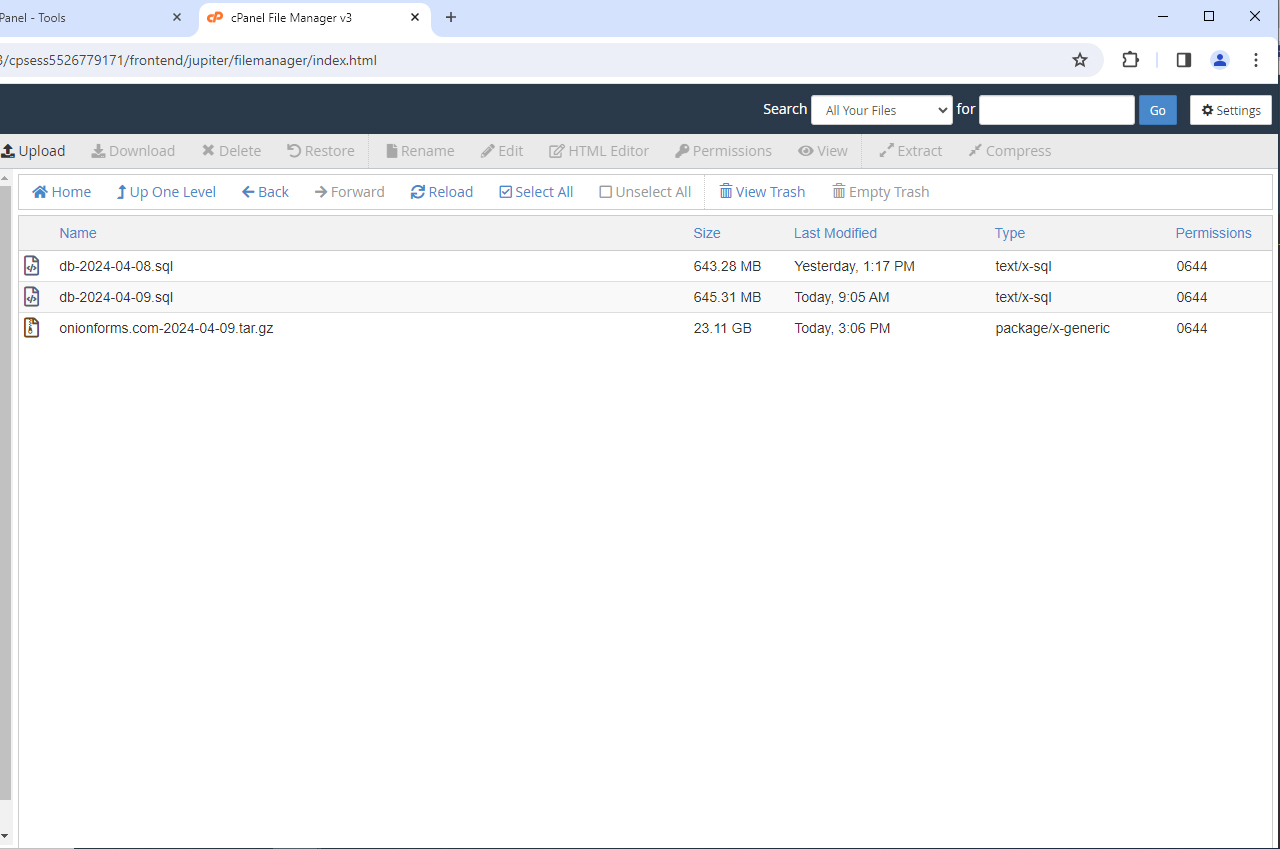This screenshot has height=849, width=1280.
Task: Navigate Up One Level
Action: 166,192
